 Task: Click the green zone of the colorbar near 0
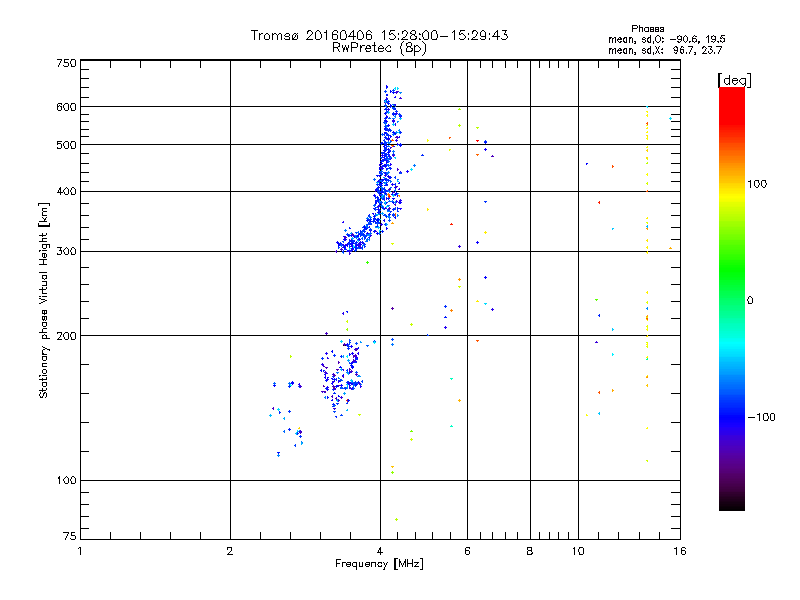[x=732, y=286]
